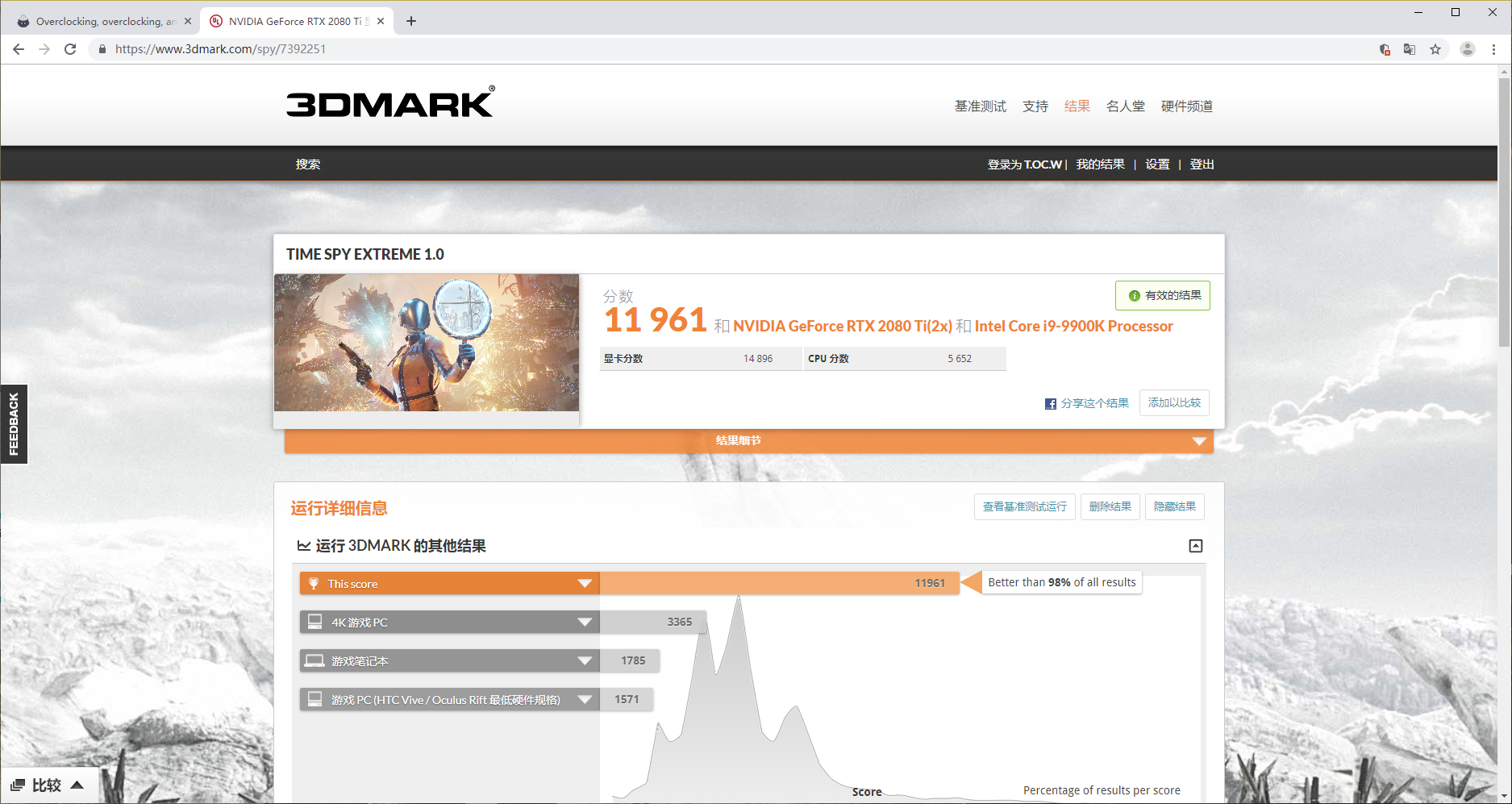Open the 硬件频道 menu
The height and width of the screenshot is (804, 1512).
click(x=1187, y=106)
